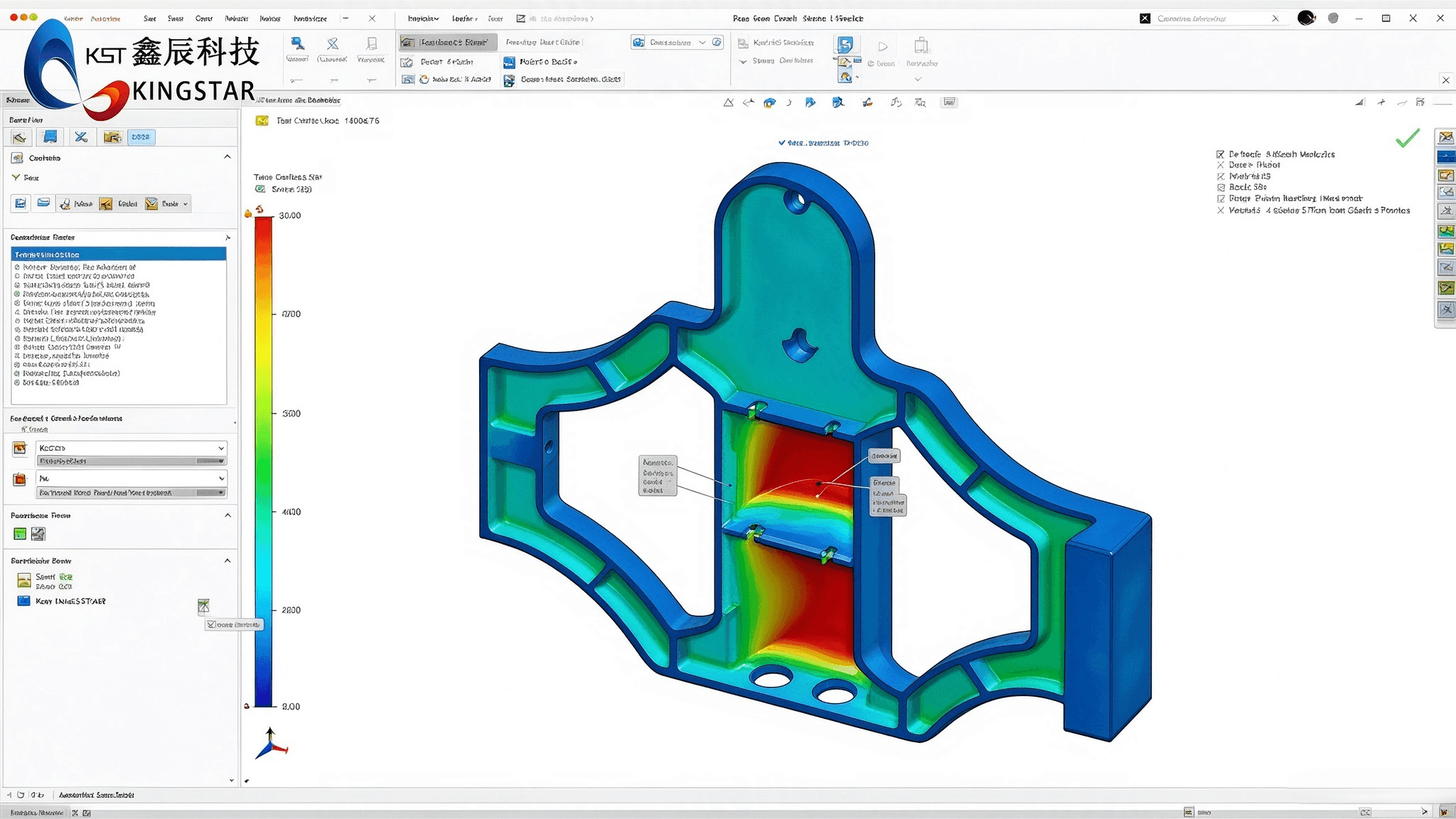Select the blue highlighted header row in the list
Viewport: 1456px width, 819px height.
click(x=119, y=255)
